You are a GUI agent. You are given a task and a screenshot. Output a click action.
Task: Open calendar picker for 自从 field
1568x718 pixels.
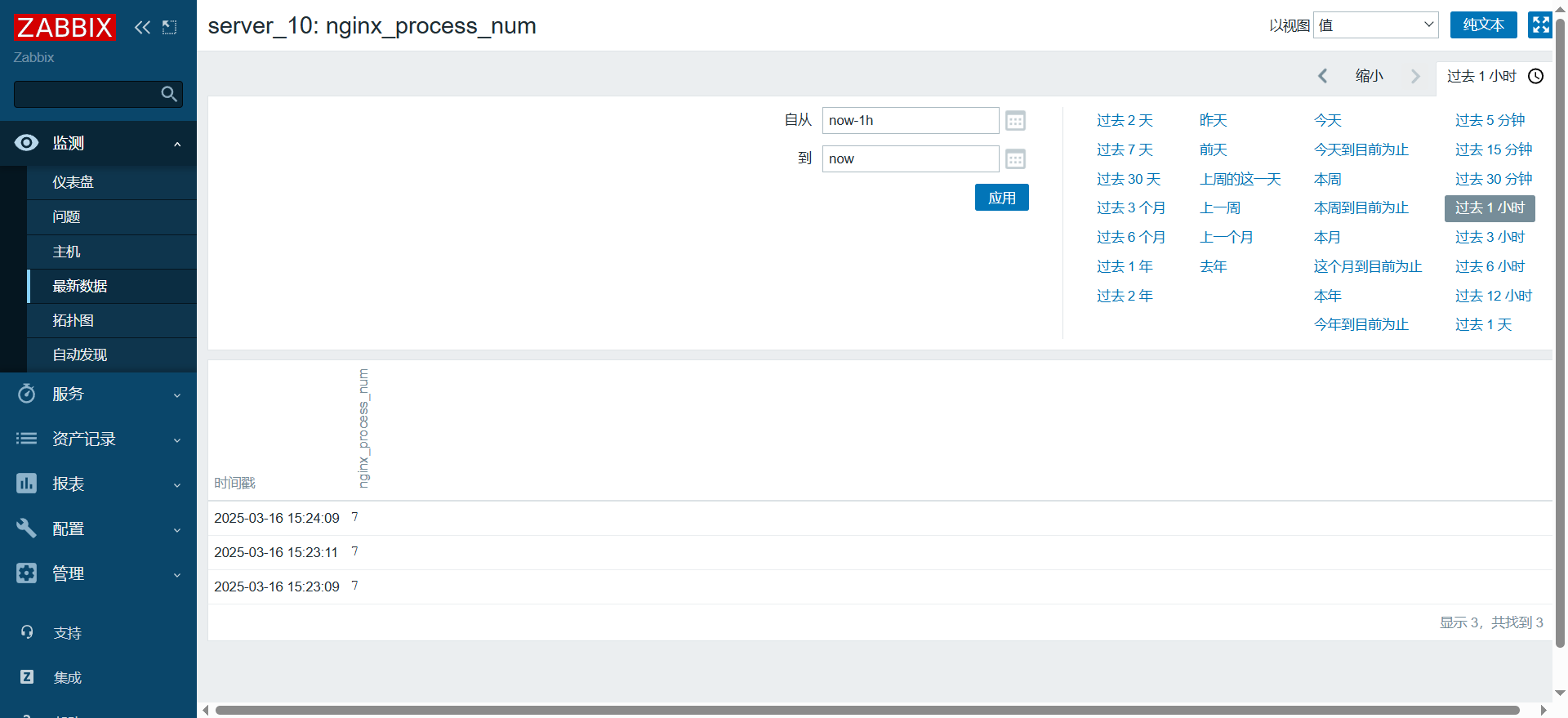pyautogui.click(x=1015, y=121)
